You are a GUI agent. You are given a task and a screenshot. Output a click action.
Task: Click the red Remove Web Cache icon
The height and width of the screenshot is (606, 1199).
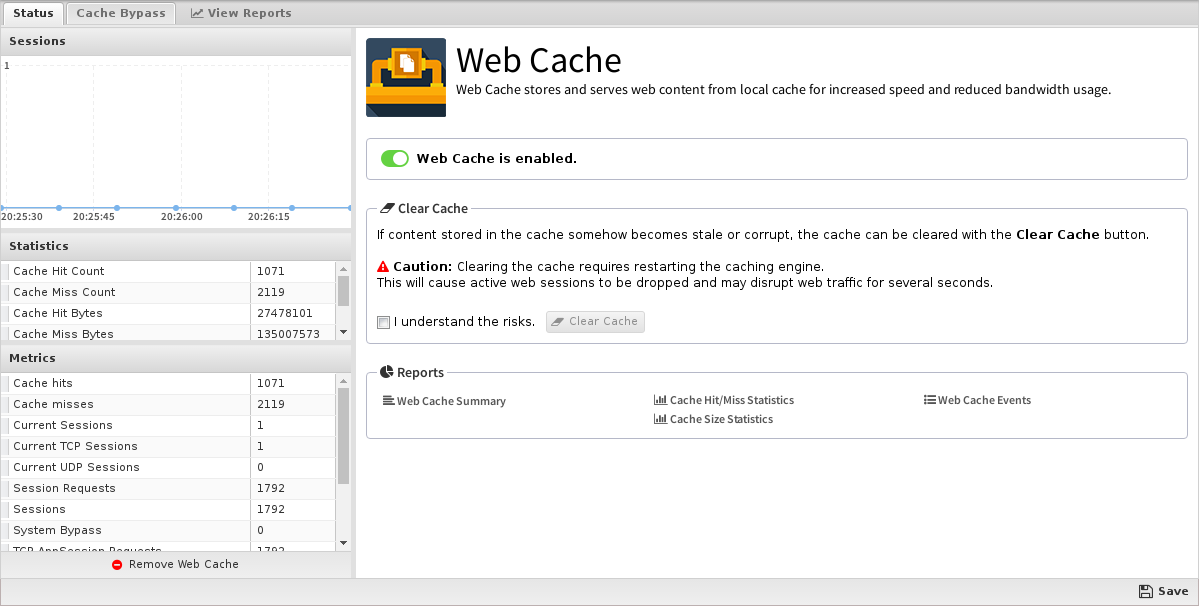pos(117,565)
